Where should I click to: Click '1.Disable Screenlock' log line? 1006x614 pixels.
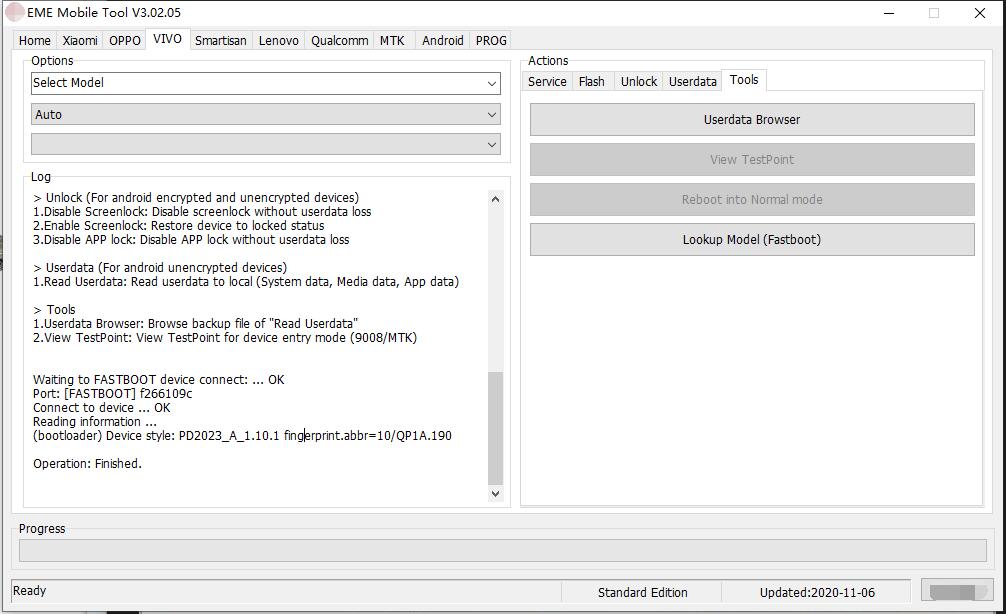(202, 212)
